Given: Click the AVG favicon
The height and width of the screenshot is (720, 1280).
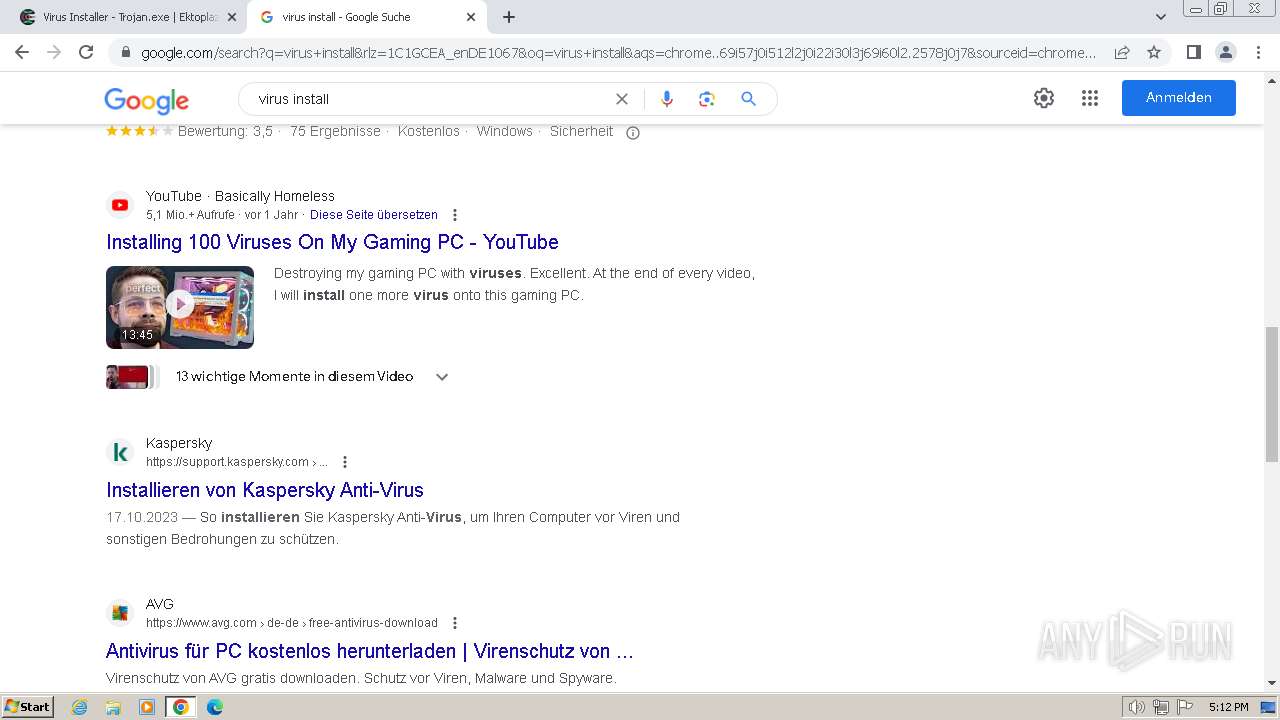Looking at the screenshot, I should (120, 613).
